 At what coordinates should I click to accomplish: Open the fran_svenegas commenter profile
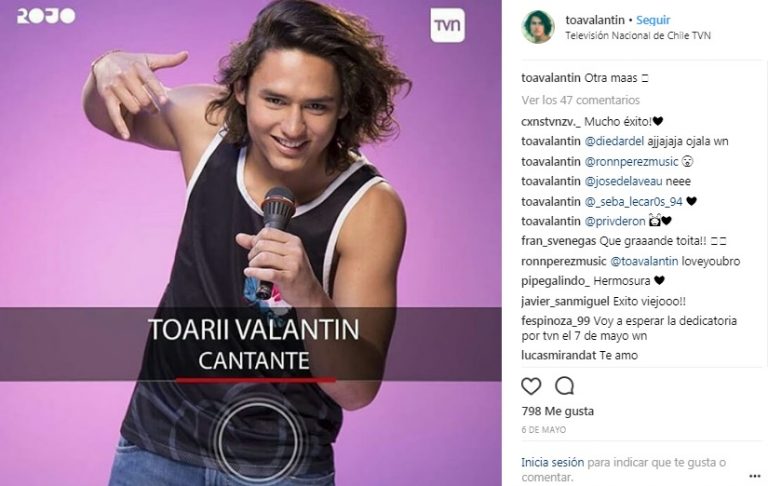[558, 241]
